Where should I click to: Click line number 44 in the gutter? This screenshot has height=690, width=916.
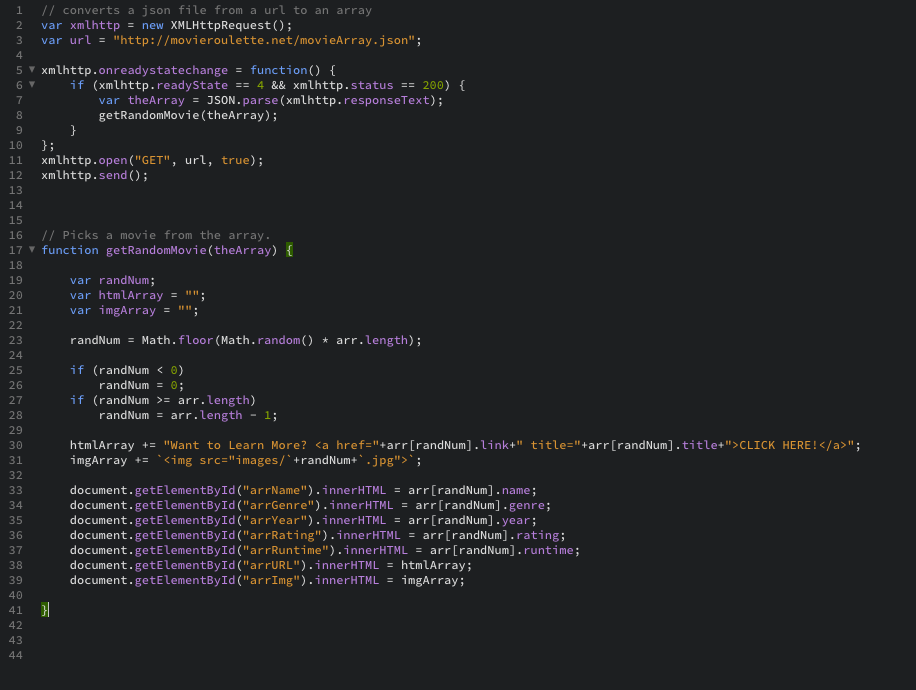(x=16, y=655)
